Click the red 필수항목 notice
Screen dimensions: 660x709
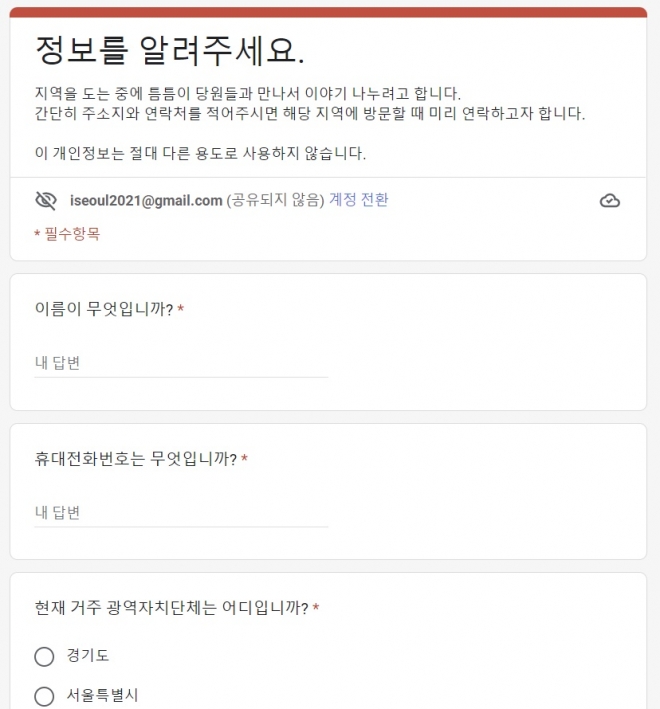(67, 234)
